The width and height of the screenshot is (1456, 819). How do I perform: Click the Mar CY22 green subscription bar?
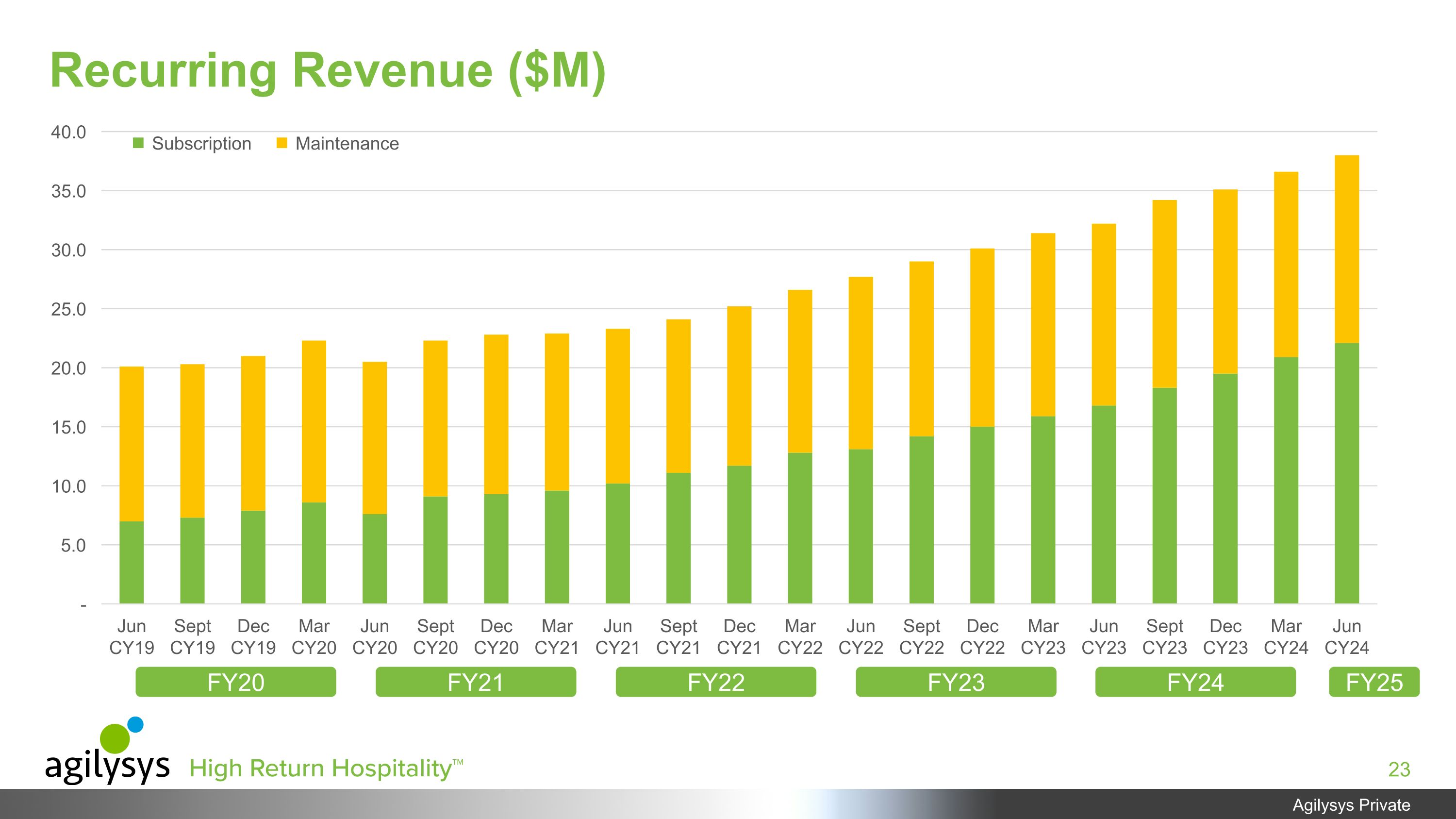[800, 529]
